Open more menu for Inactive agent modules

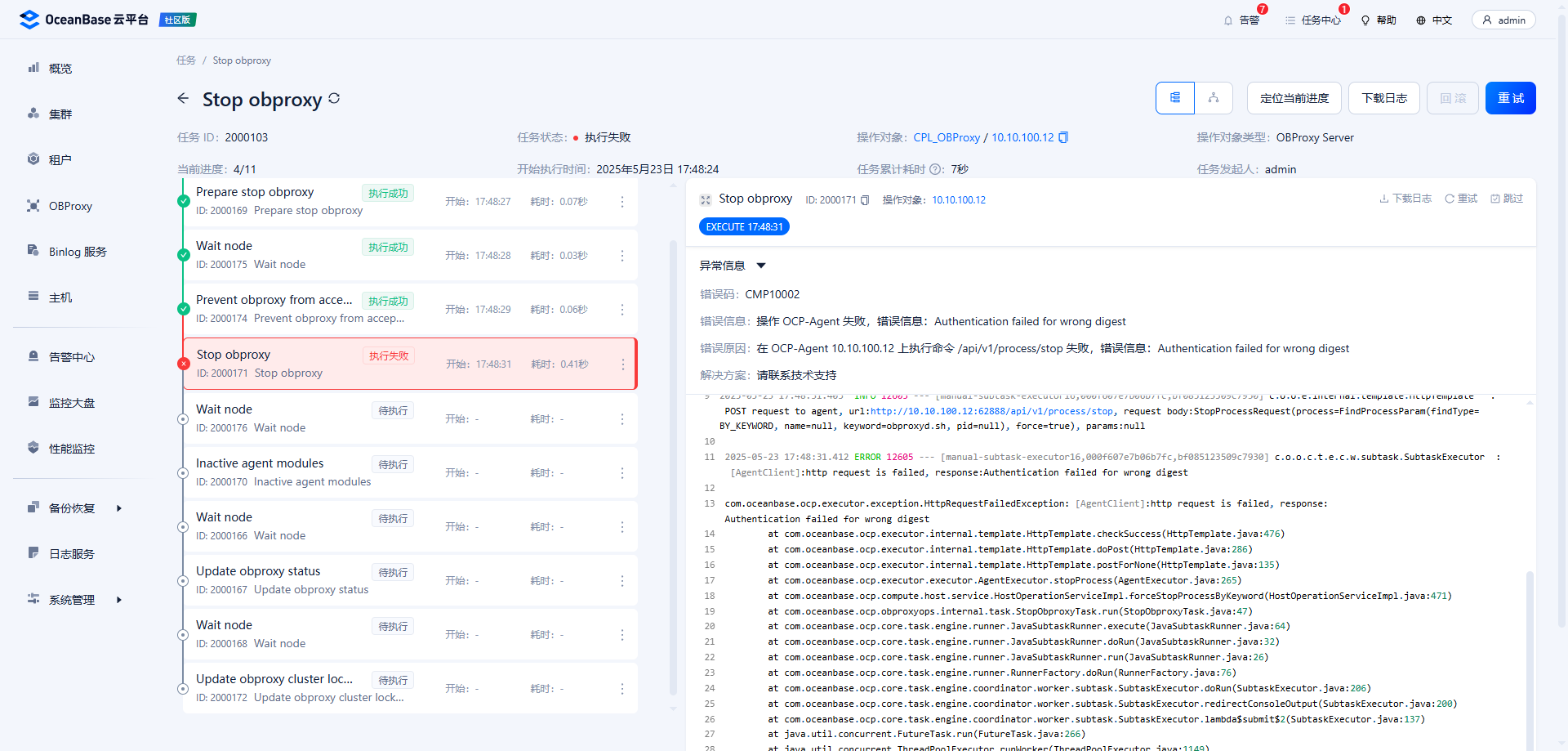click(622, 473)
